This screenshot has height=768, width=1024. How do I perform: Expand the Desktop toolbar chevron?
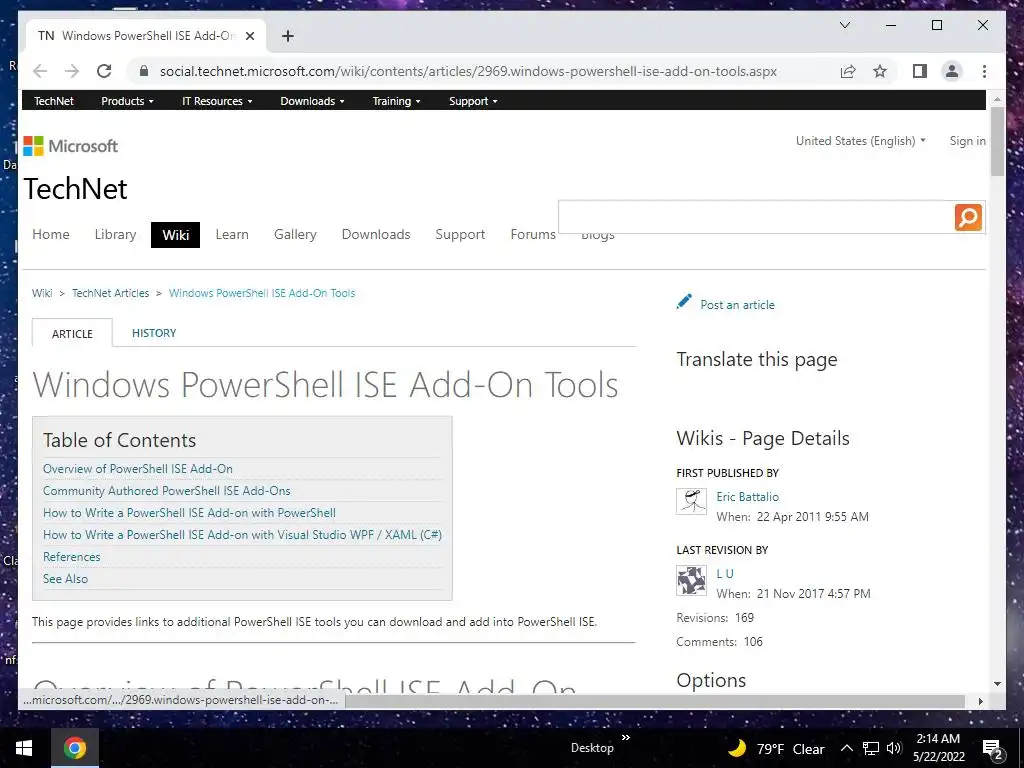[626, 738]
